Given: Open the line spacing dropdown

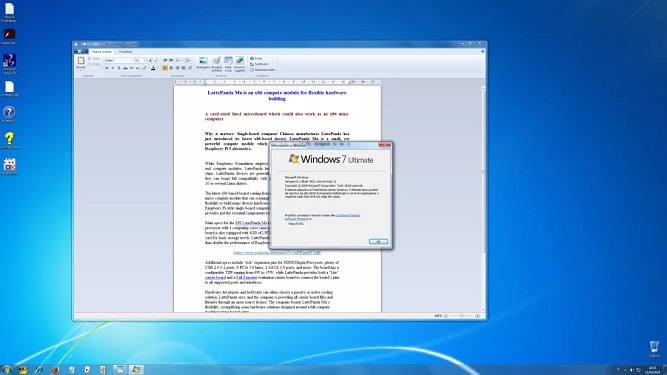Looking at the screenshot, I should [188, 60].
